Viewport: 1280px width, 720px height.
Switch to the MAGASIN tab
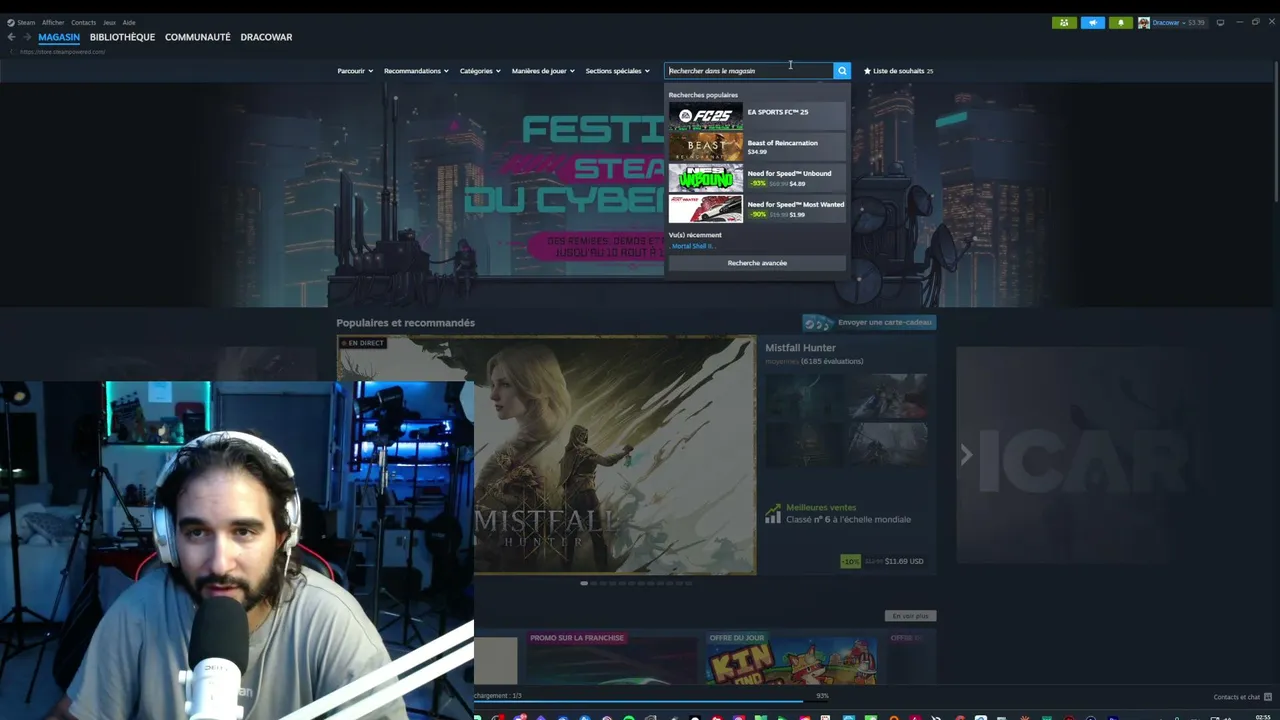59,37
